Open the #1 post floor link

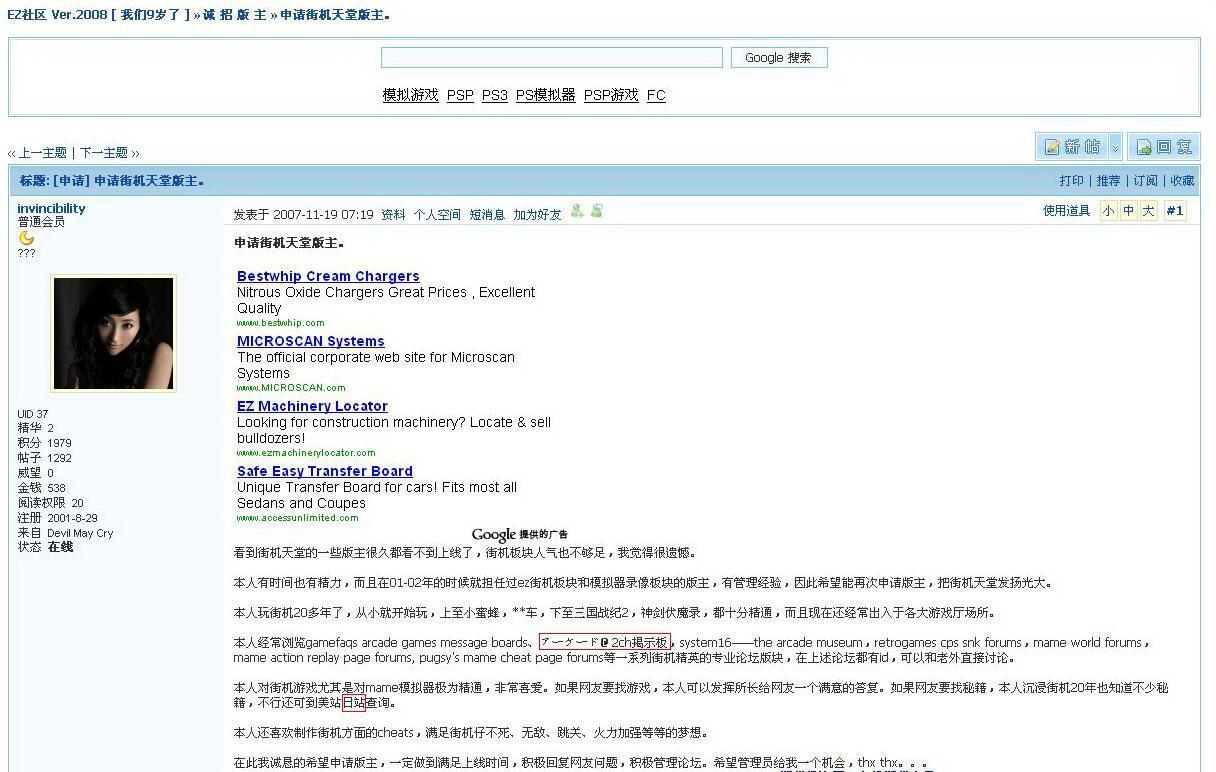click(1175, 211)
